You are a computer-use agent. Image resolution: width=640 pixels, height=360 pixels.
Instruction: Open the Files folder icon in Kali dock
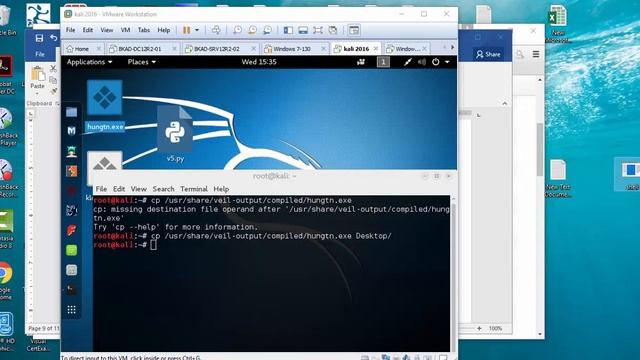pos(71,111)
